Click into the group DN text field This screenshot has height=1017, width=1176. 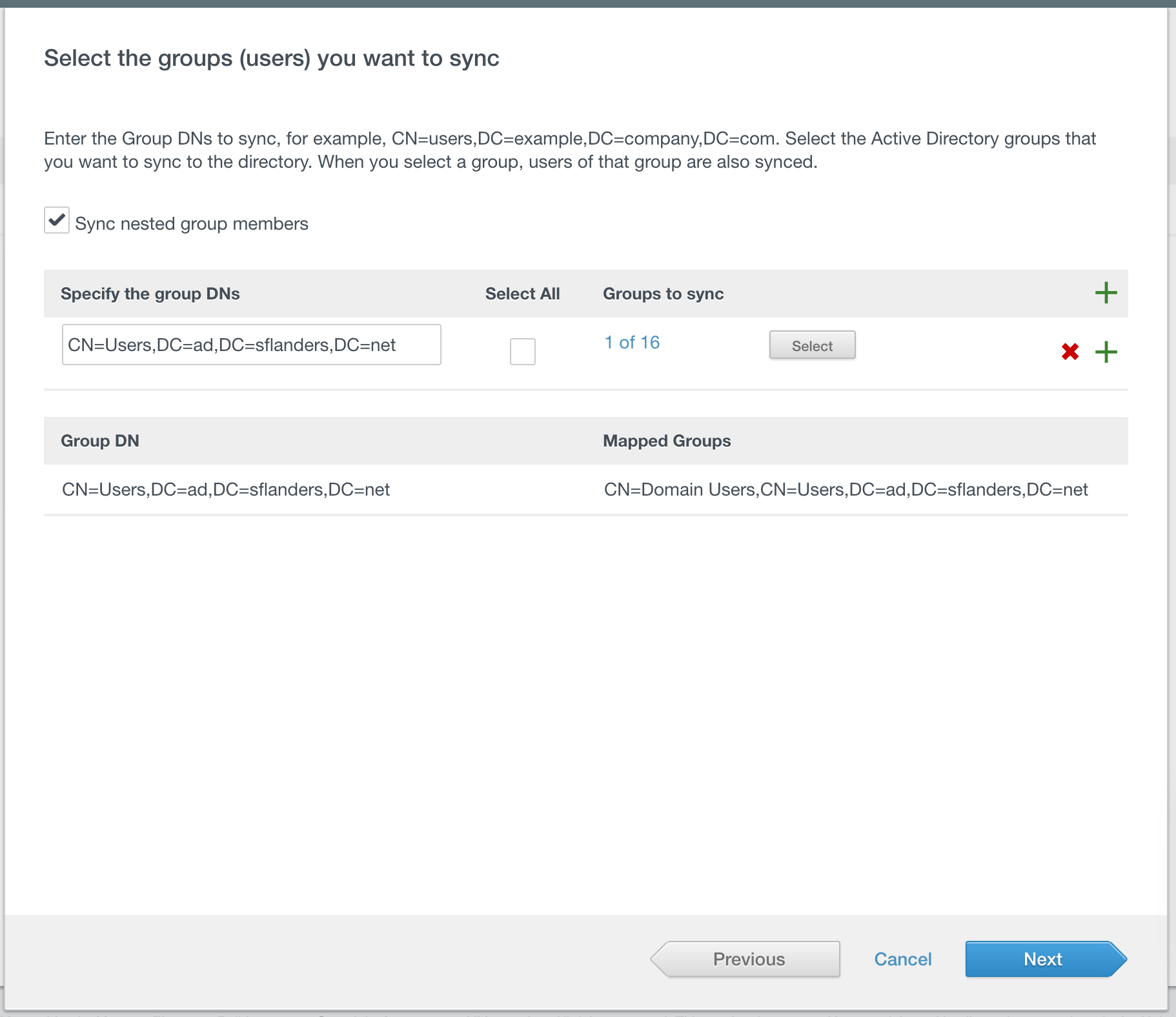[x=251, y=345]
